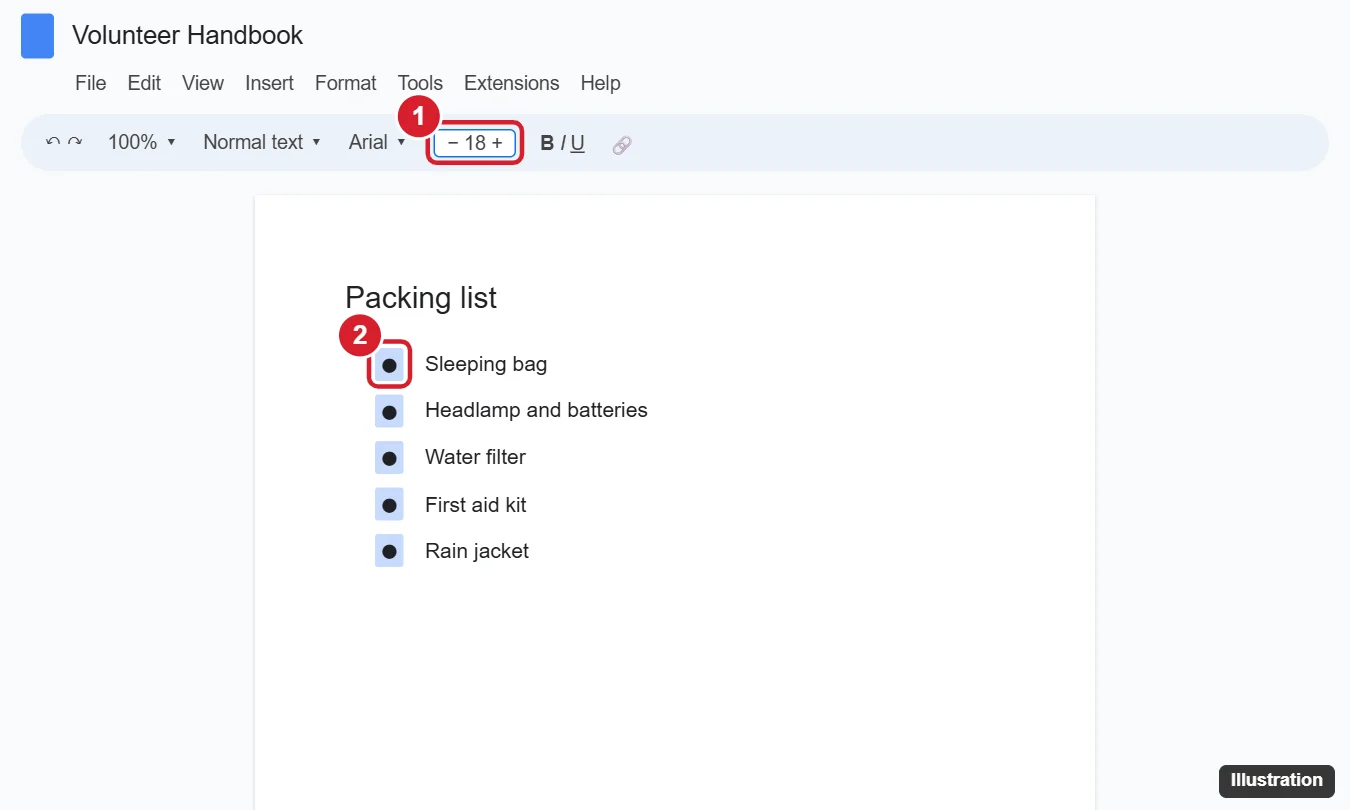Undo the last action
1350x810 pixels.
coord(53,142)
